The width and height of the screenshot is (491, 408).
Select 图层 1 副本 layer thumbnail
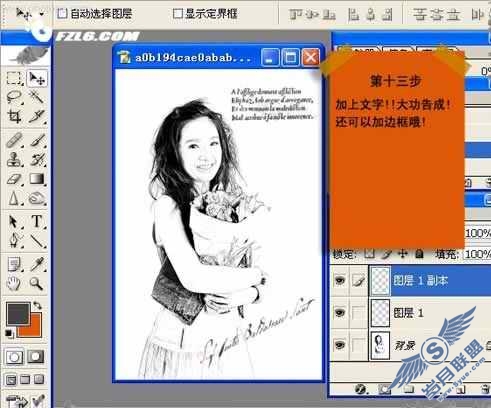(x=380, y=280)
